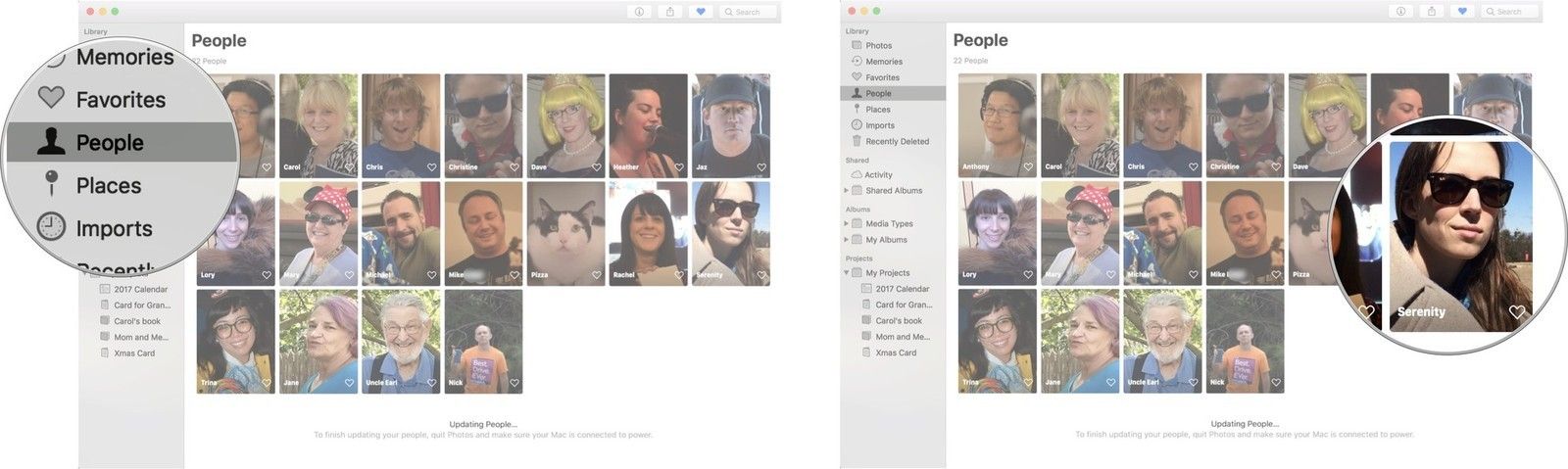Collapse the My Projects disclosure triangle
Image resolution: width=1568 pixels, height=469 pixels.
847,273
